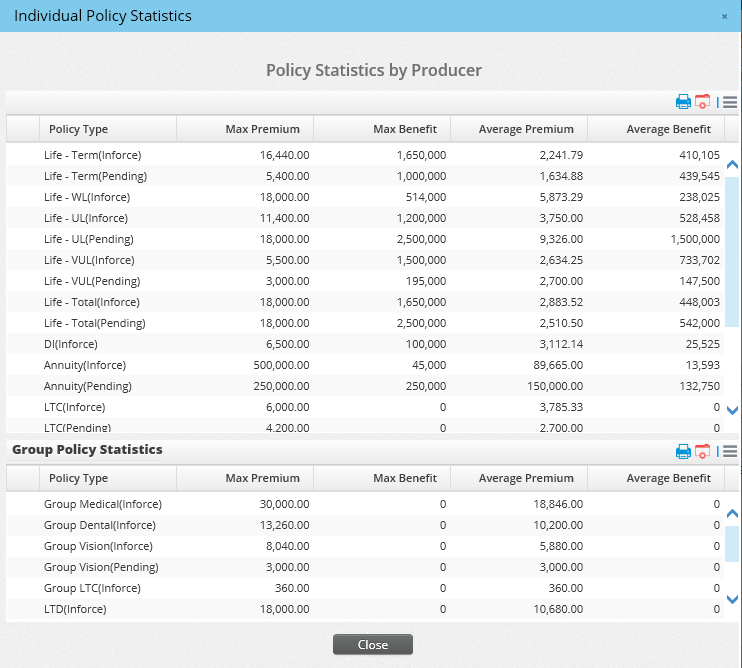Select the Group LTC(Inforce) row label

(x=93, y=588)
